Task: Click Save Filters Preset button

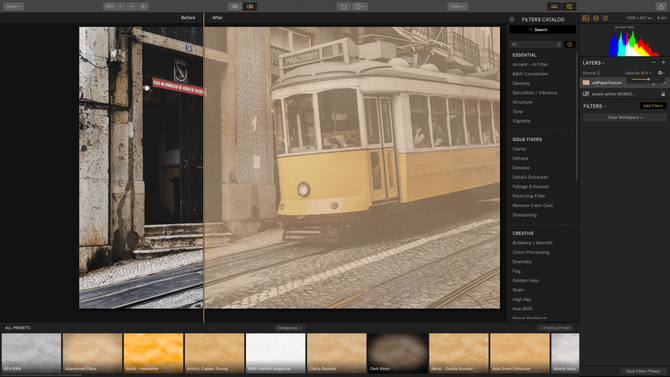Action: [643, 371]
